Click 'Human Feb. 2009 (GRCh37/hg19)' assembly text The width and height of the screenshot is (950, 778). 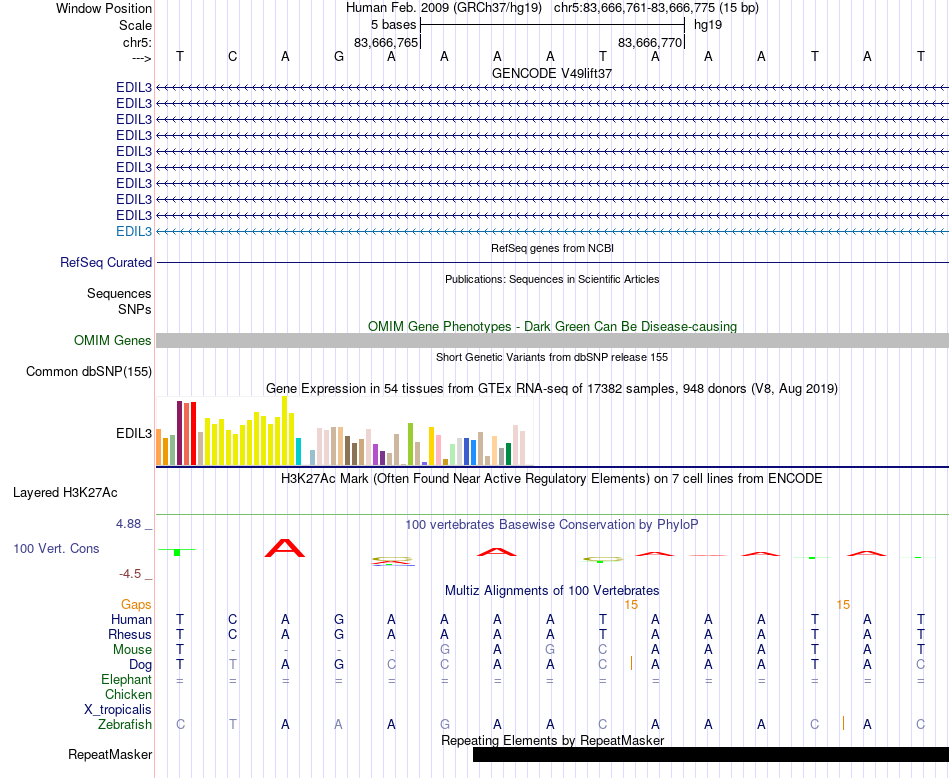pyautogui.click(x=443, y=8)
